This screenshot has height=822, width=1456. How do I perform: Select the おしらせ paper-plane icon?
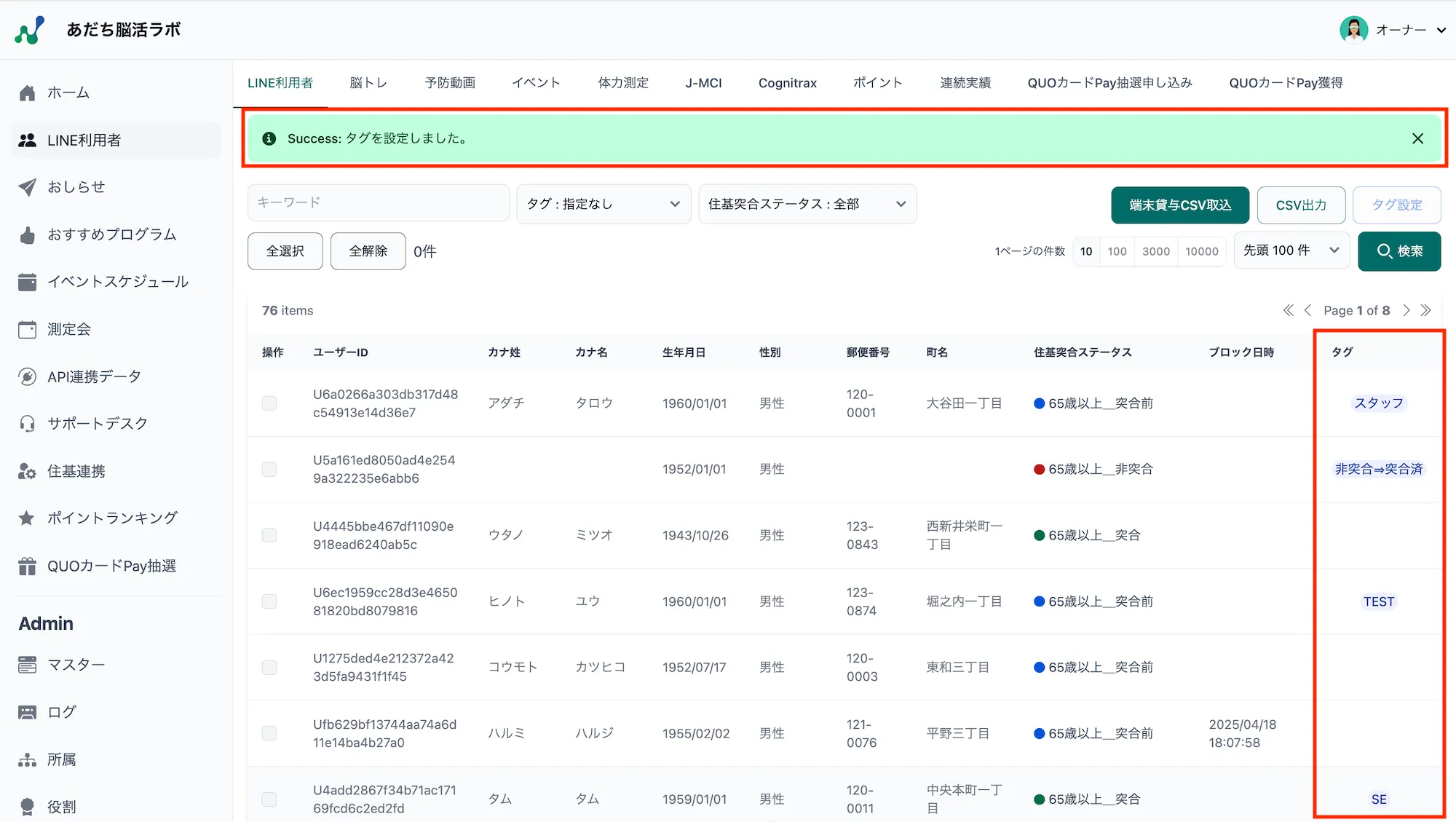pos(27,187)
